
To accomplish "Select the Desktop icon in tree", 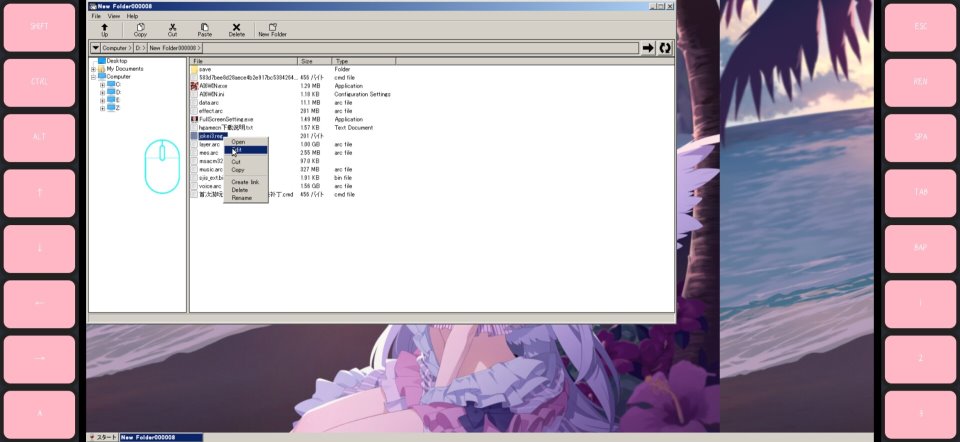I will [102, 61].
